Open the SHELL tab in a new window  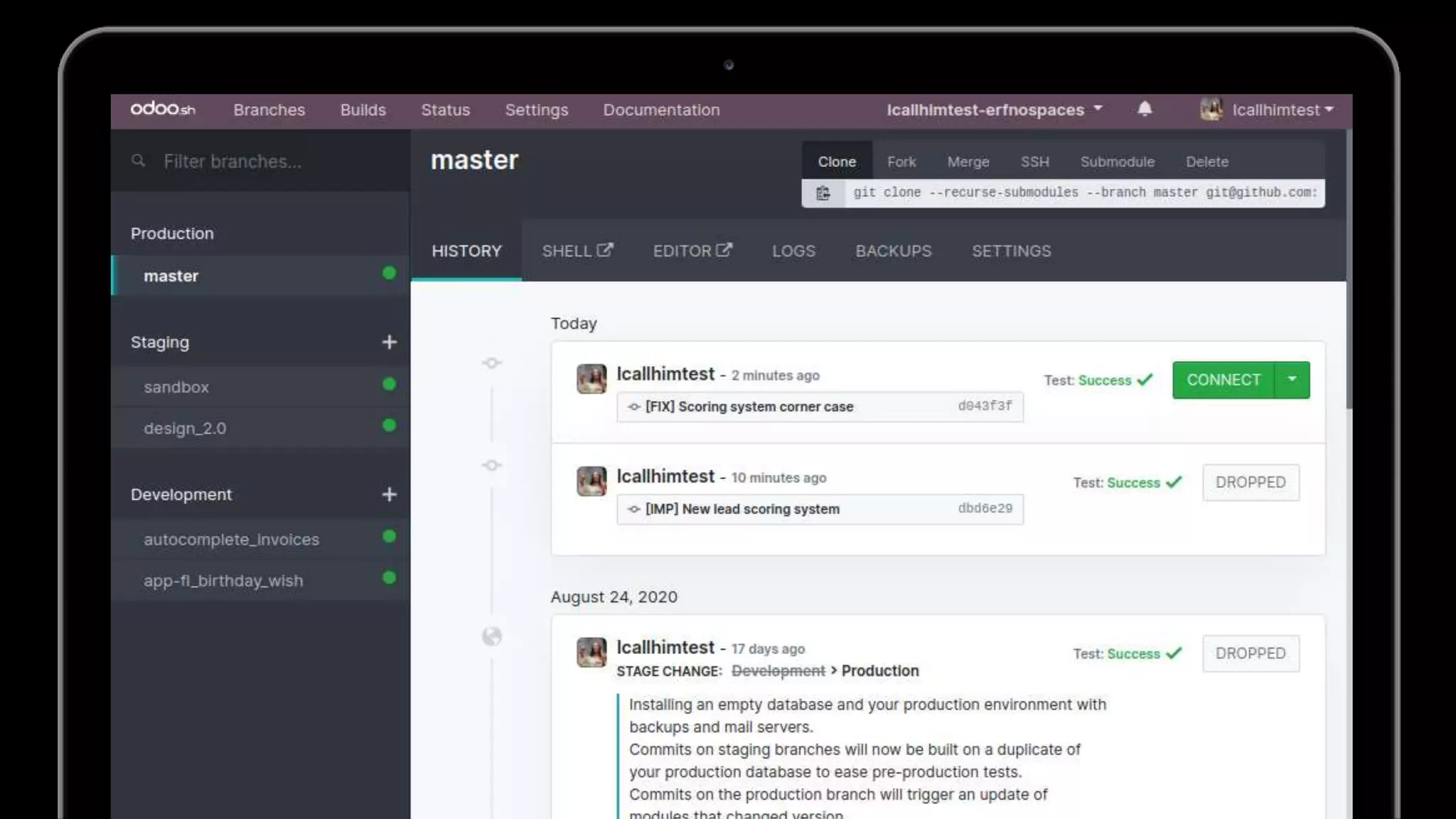click(x=577, y=251)
